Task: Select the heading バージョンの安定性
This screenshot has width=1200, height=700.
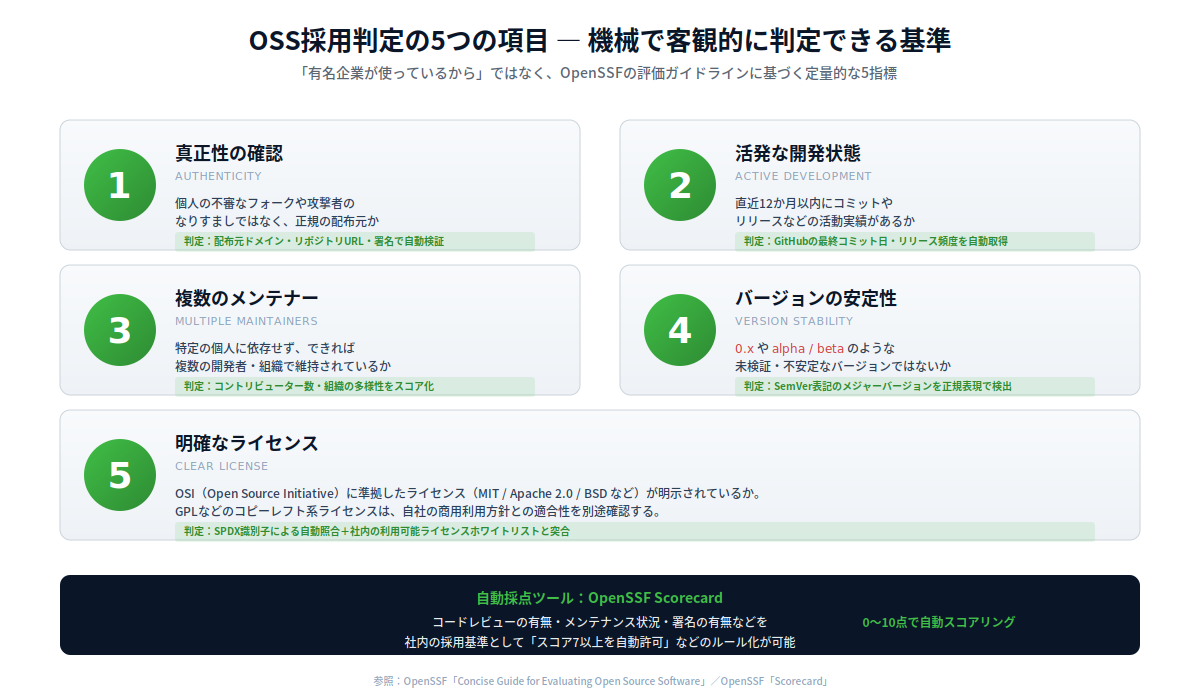Action: pyautogui.click(x=816, y=298)
